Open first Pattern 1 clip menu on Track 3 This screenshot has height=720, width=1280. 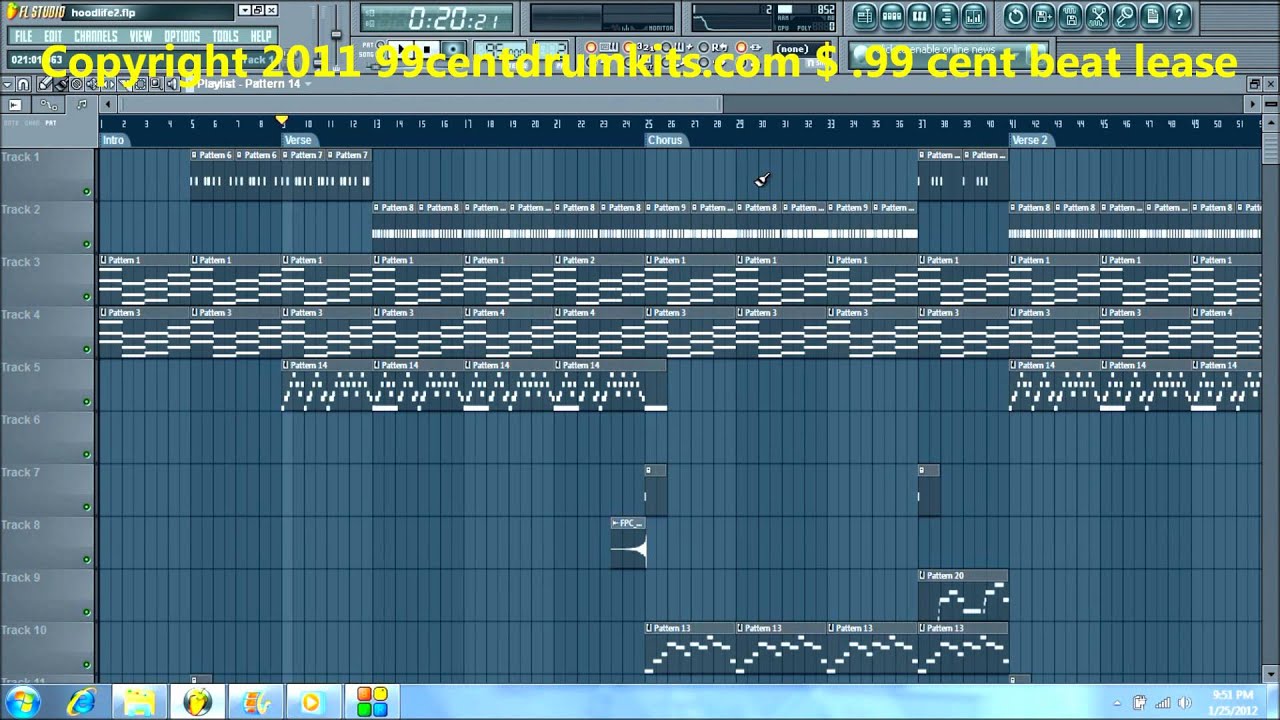[x=103, y=260]
